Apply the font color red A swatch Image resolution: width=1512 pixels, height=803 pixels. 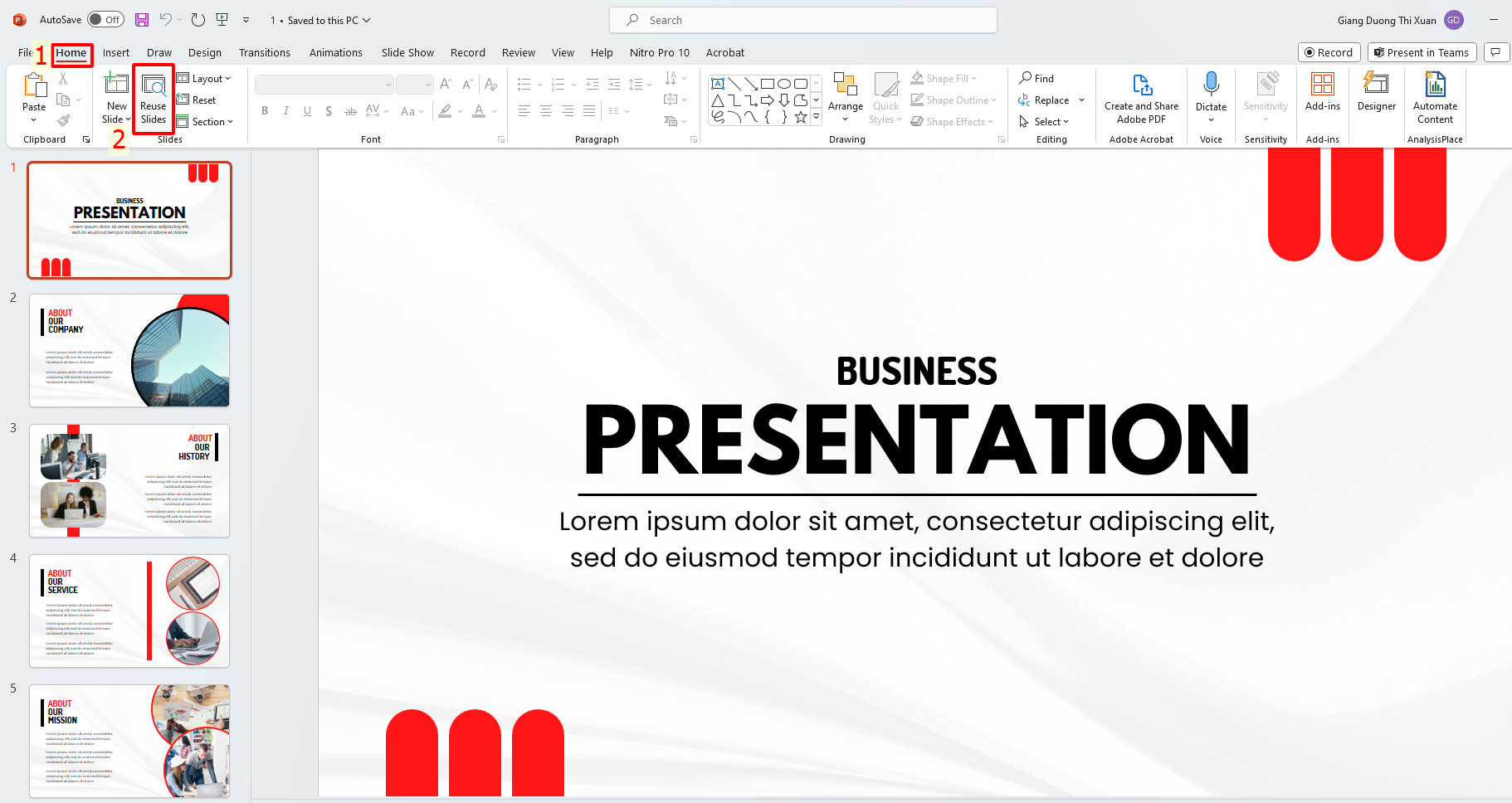[x=479, y=111]
